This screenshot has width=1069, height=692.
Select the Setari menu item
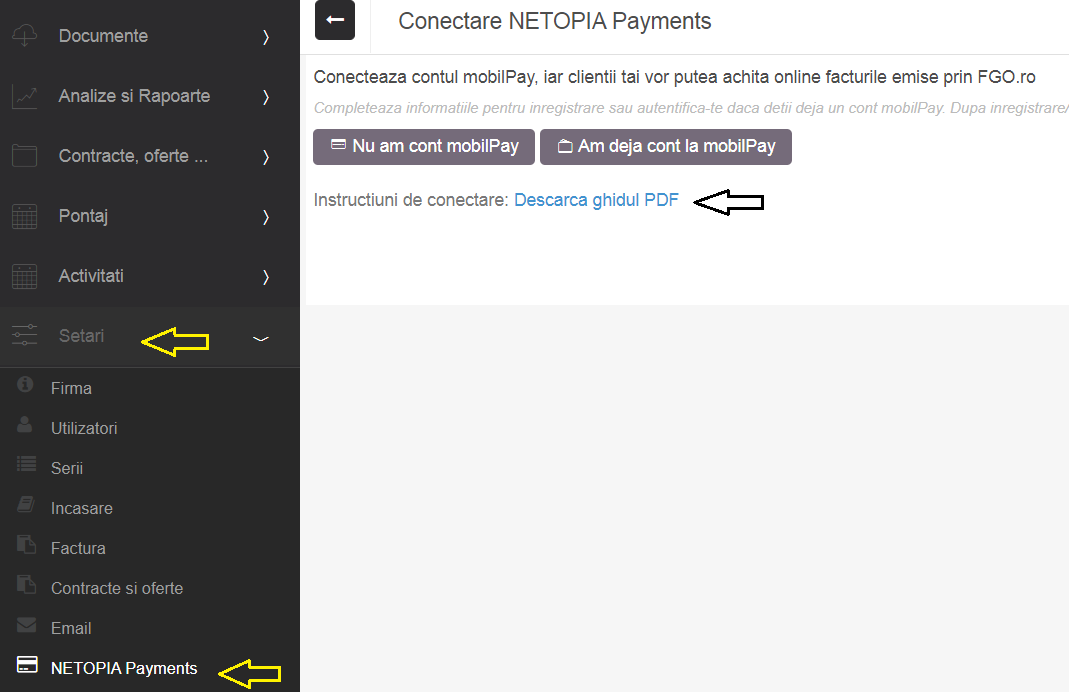(x=81, y=335)
